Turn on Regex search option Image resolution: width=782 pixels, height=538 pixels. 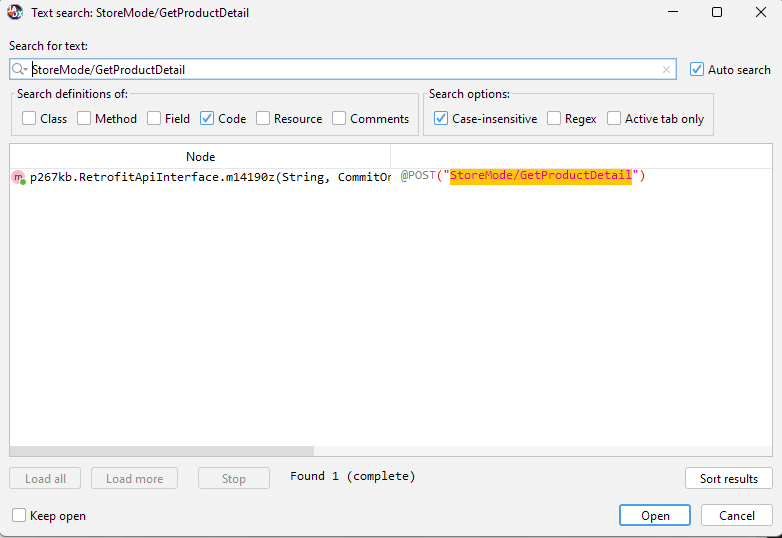click(554, 118)
